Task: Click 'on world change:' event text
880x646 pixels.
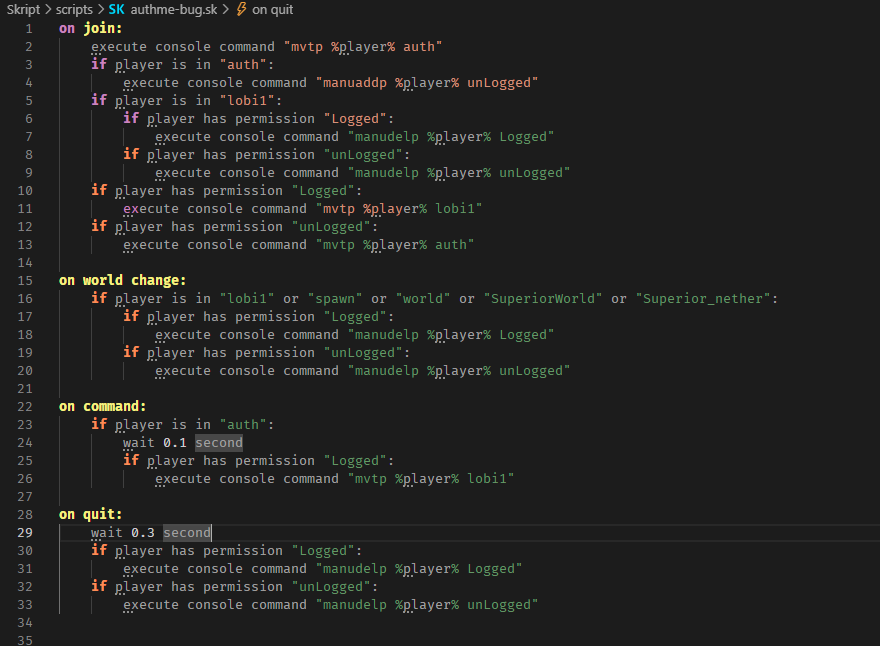Action: pyautogui.click(x=122, y=280)
